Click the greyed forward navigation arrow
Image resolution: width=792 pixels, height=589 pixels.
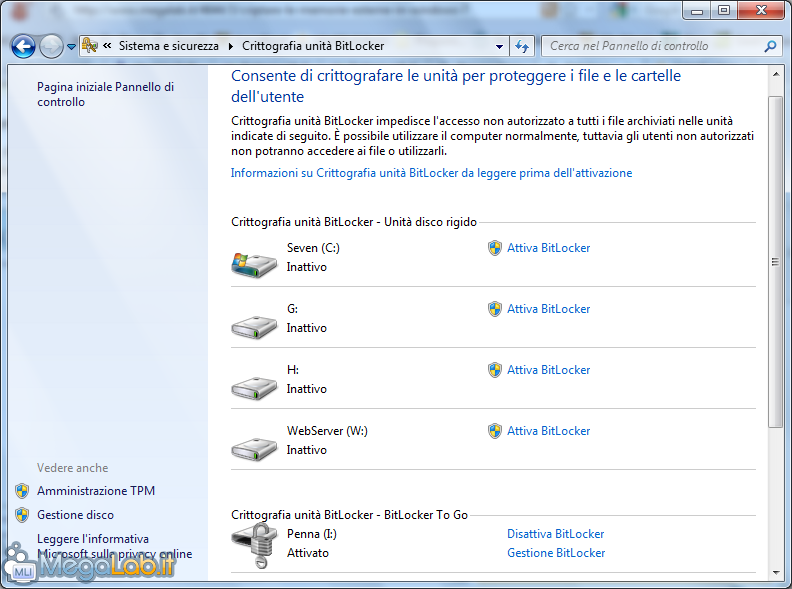pyautogui.click(x=51, y=46)
